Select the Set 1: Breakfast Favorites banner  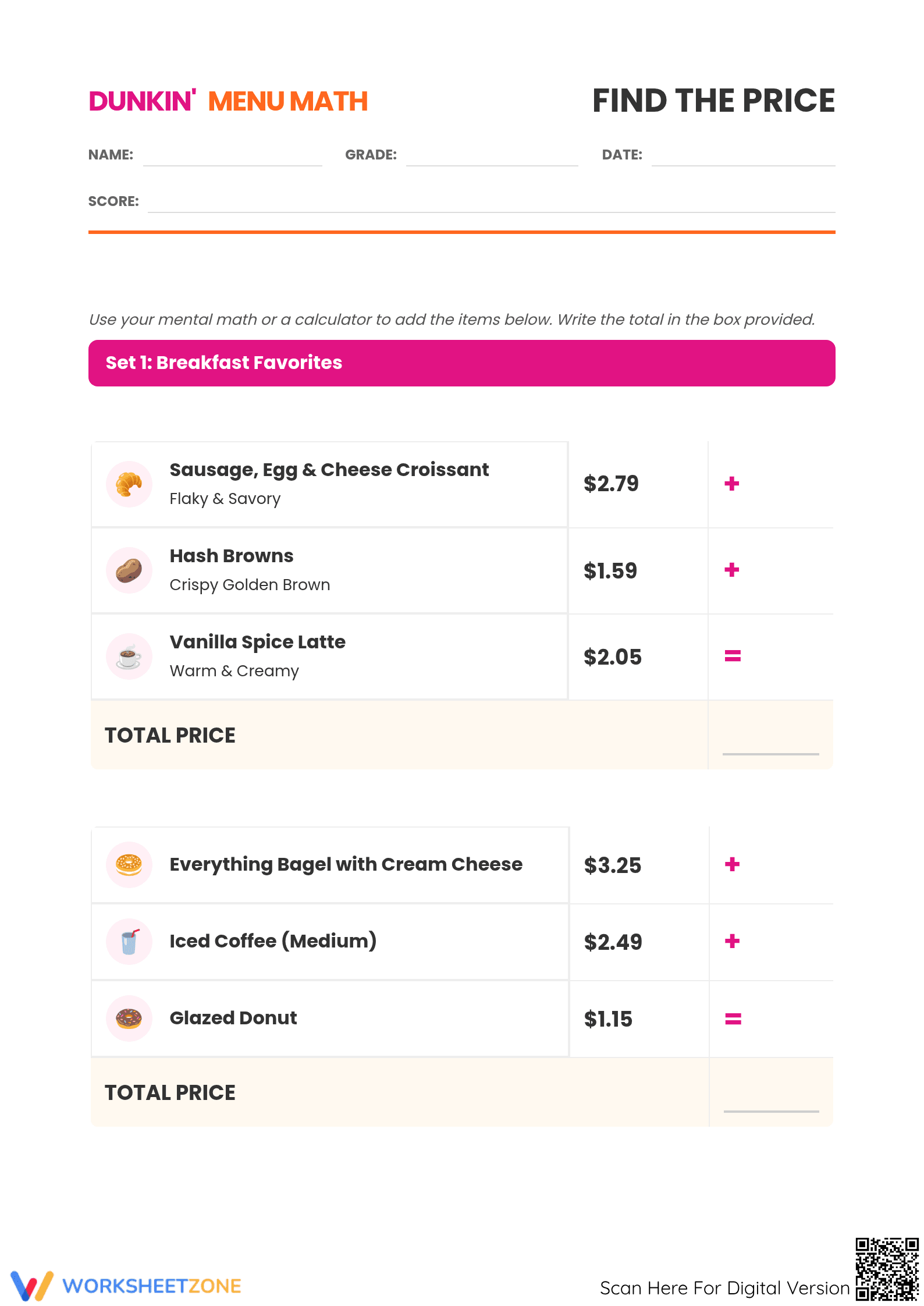462,363
